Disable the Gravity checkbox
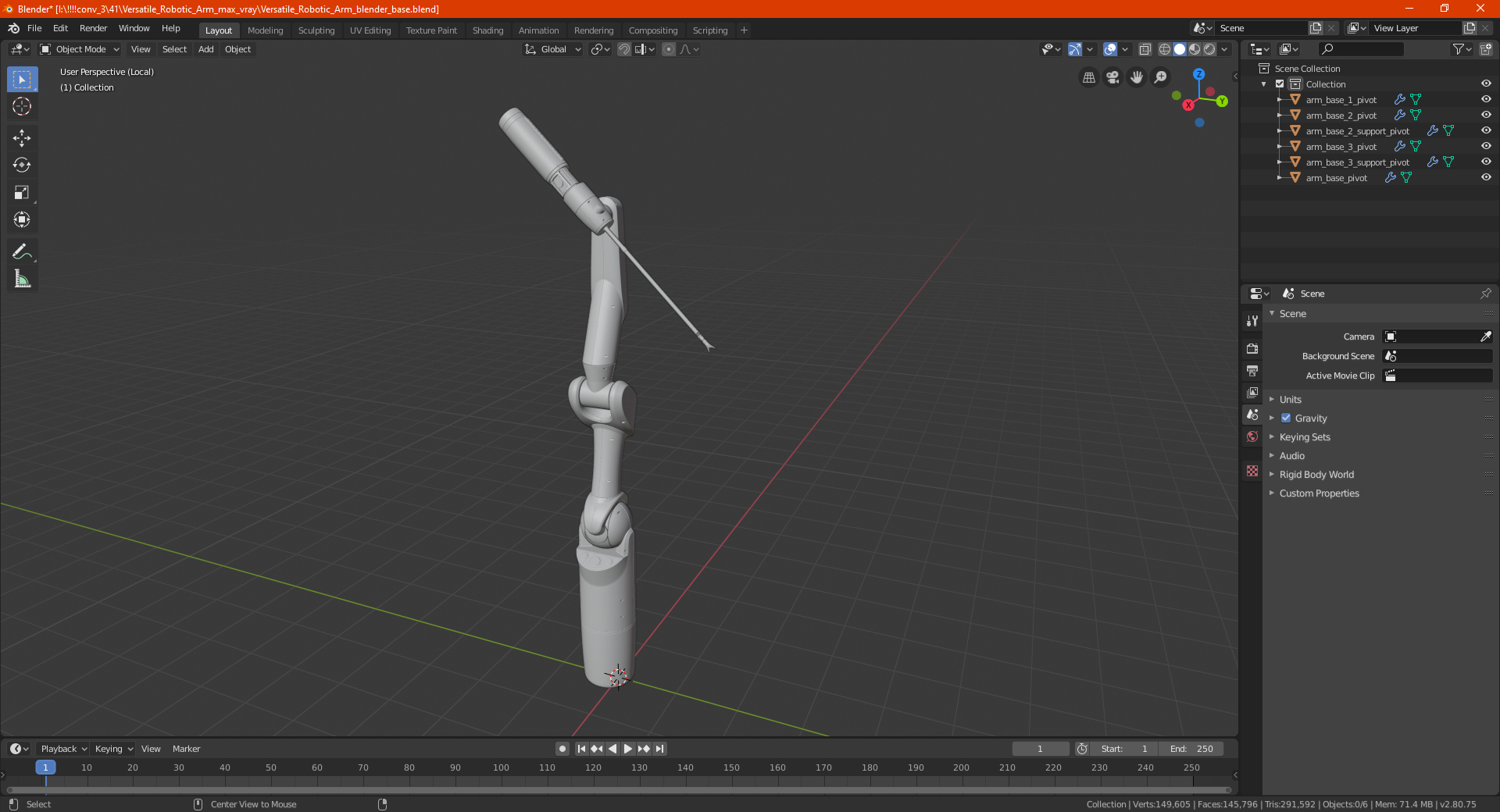This screenshot has width=1500, height=812. pos(1286,418)
